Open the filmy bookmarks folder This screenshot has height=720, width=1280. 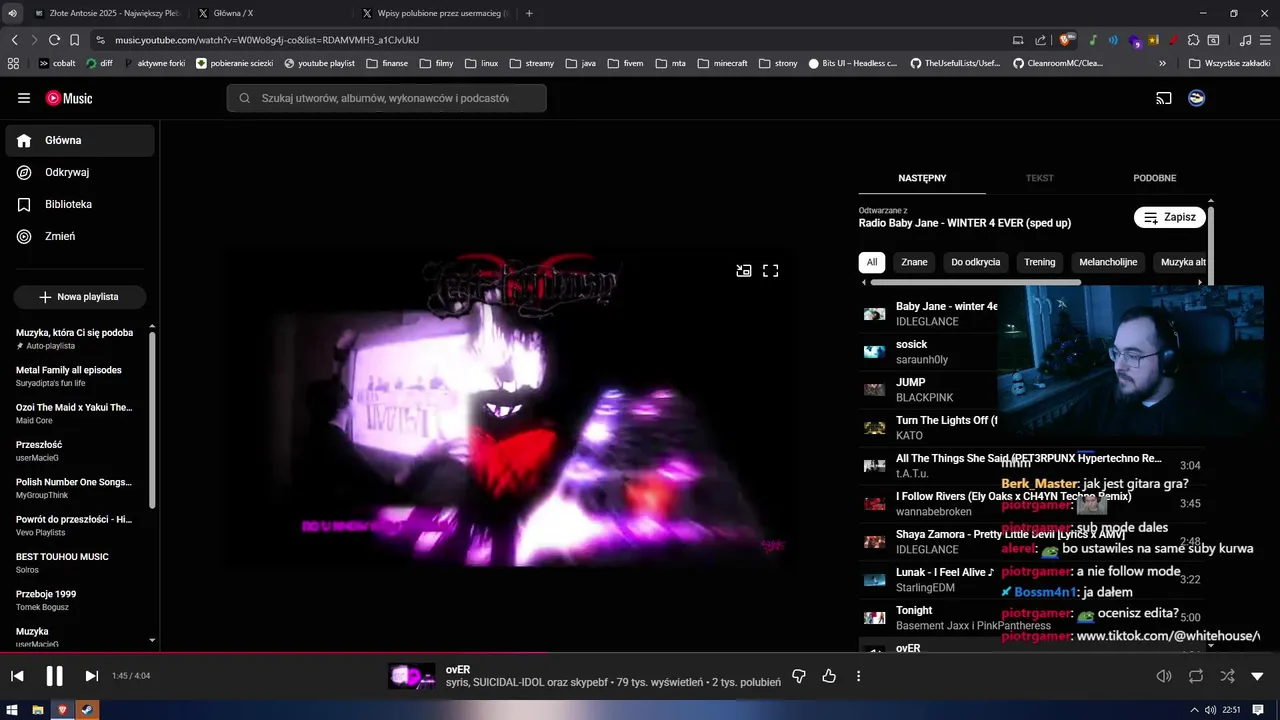436,63
